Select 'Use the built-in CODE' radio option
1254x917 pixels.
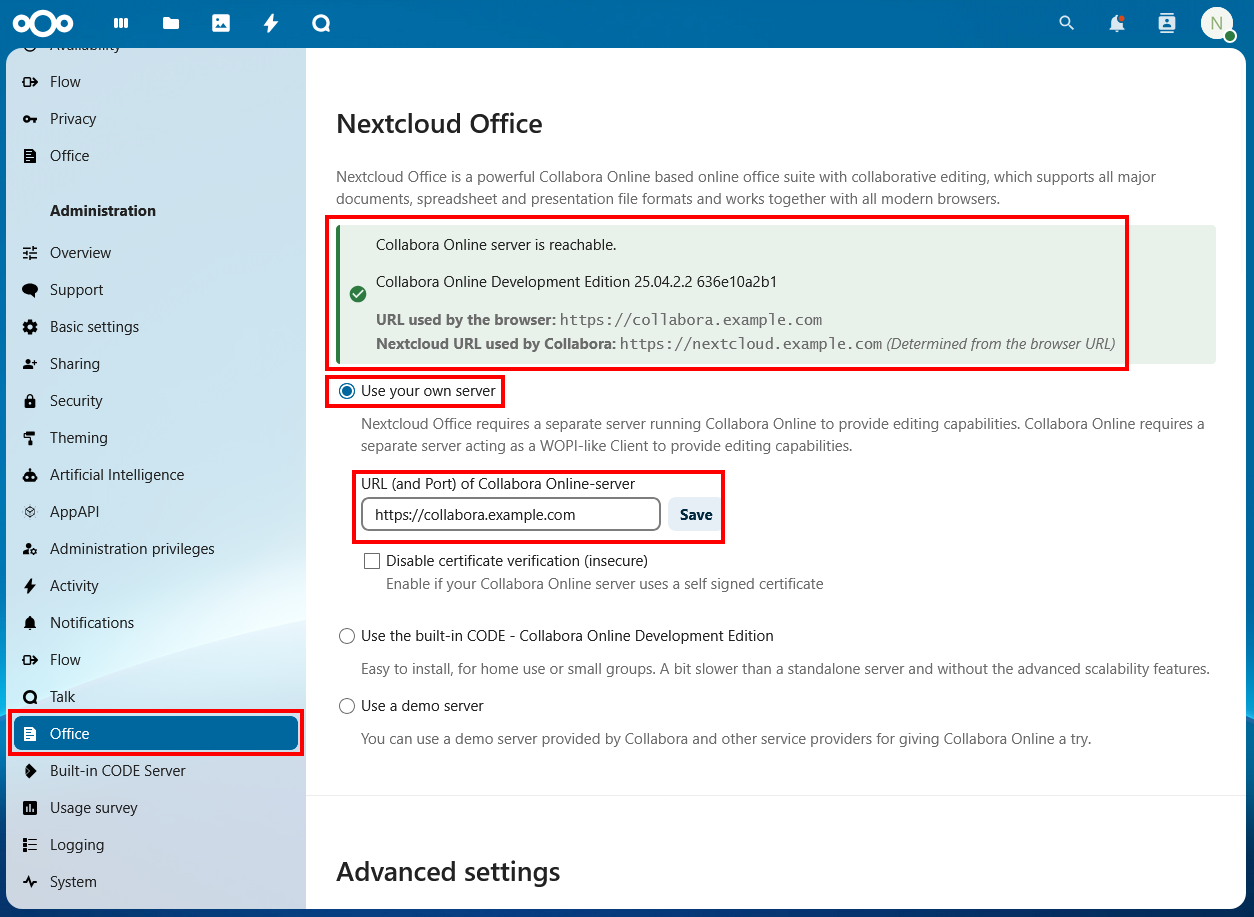tap(347, 636)
